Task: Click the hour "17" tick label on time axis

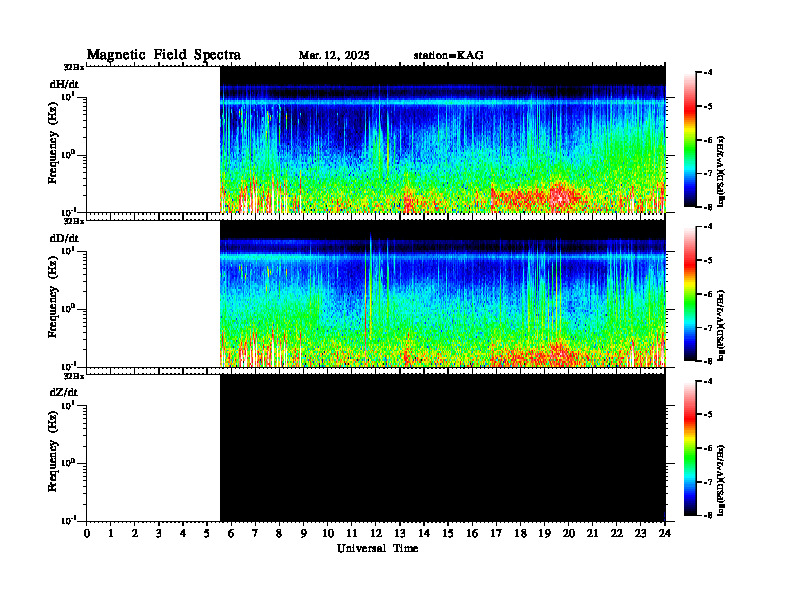Action: tap(497, 534)
